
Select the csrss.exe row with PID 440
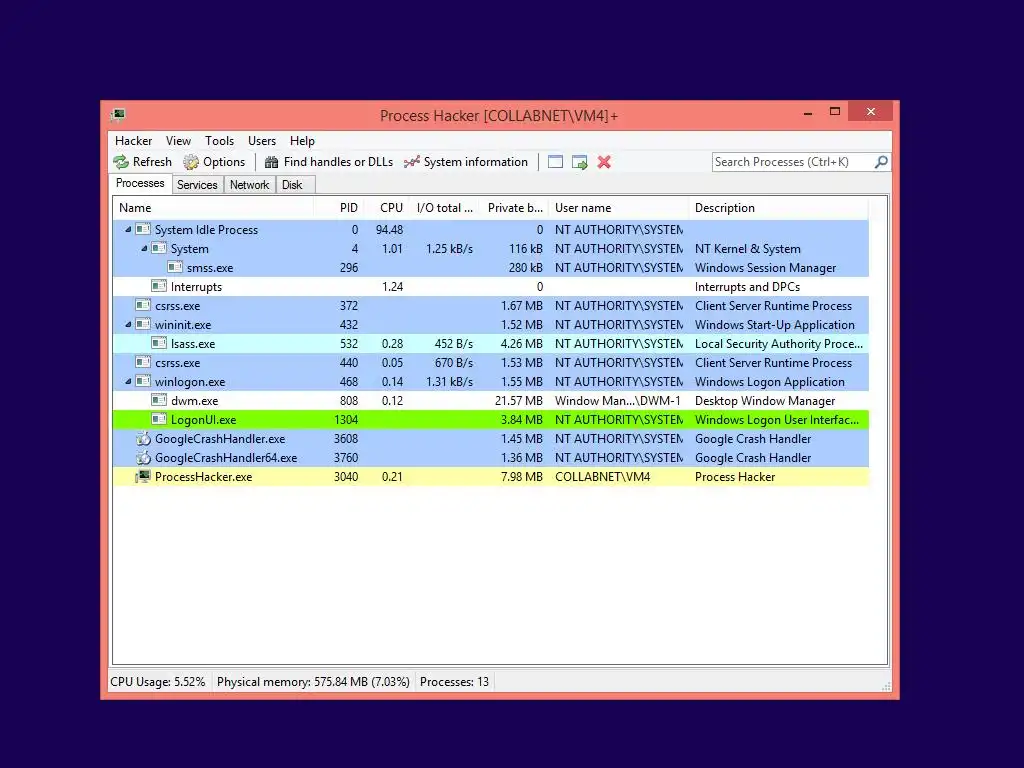point(490,362)
